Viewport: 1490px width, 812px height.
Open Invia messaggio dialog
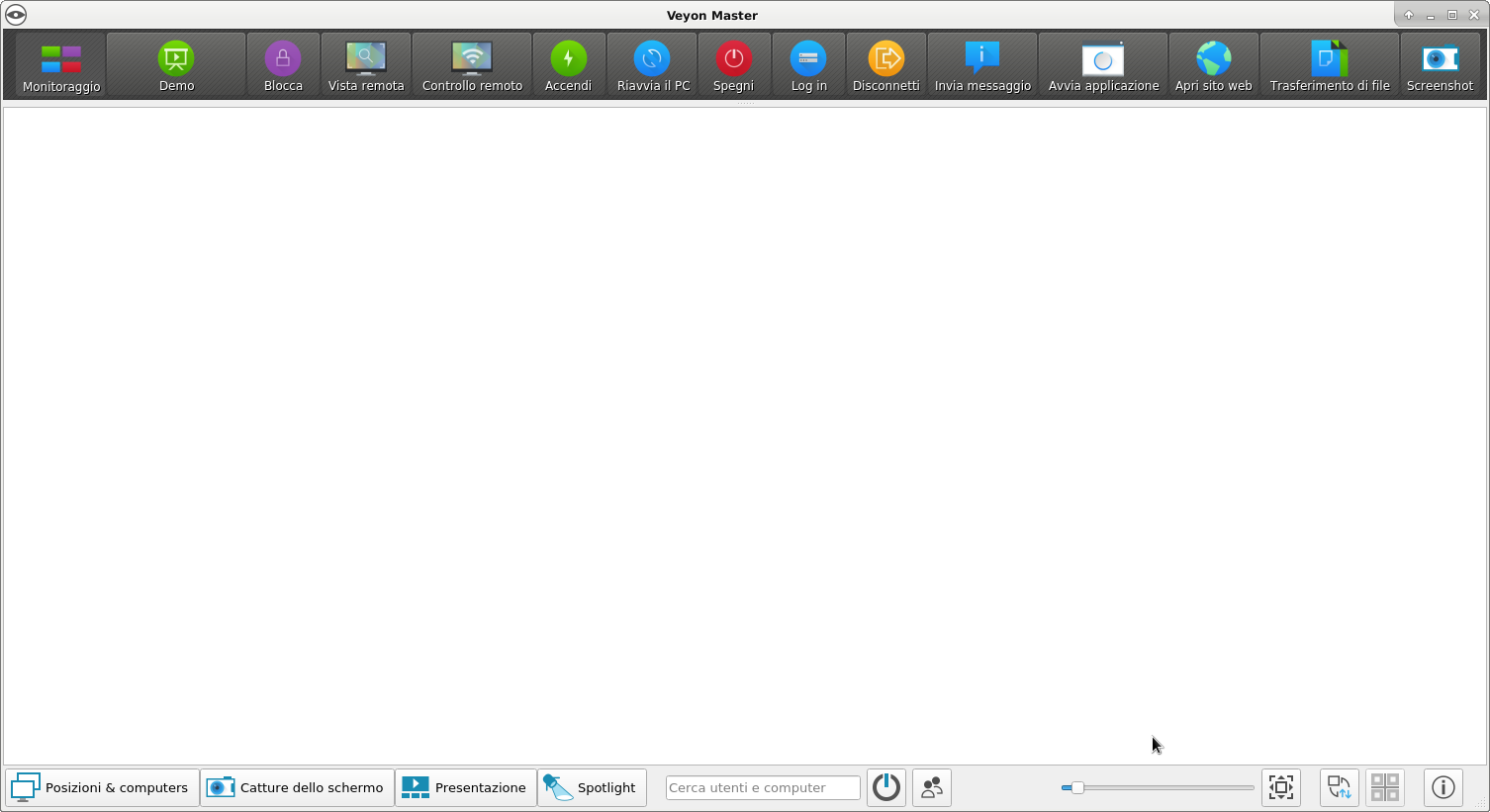[982, 65]
